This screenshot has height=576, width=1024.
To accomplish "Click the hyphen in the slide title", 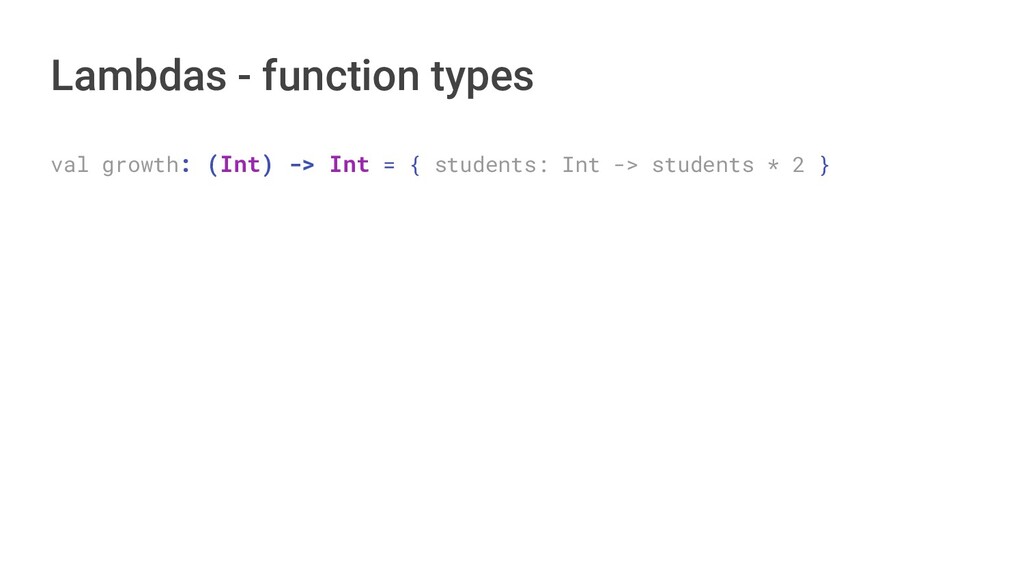I will click(x=243, y=78).
